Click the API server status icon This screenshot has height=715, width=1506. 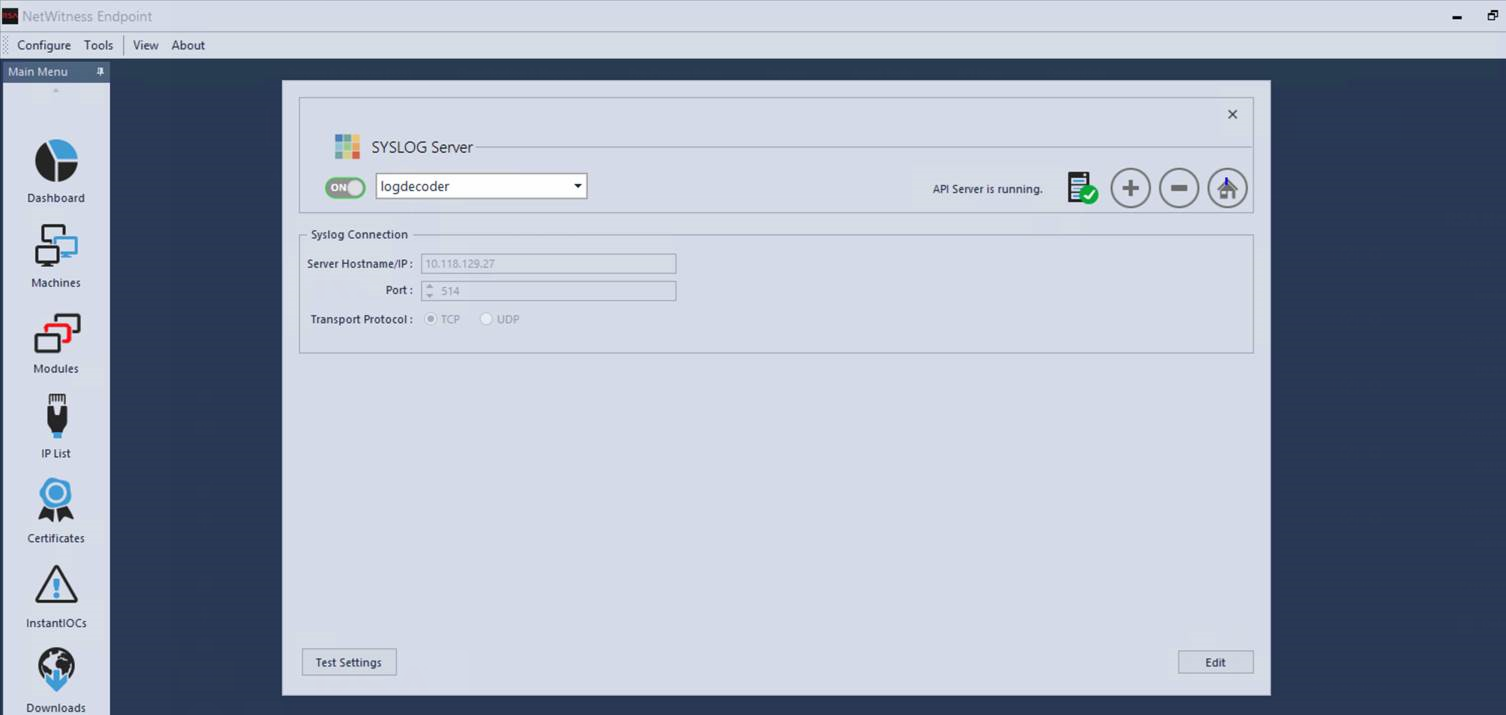[x=1081, y=188]
